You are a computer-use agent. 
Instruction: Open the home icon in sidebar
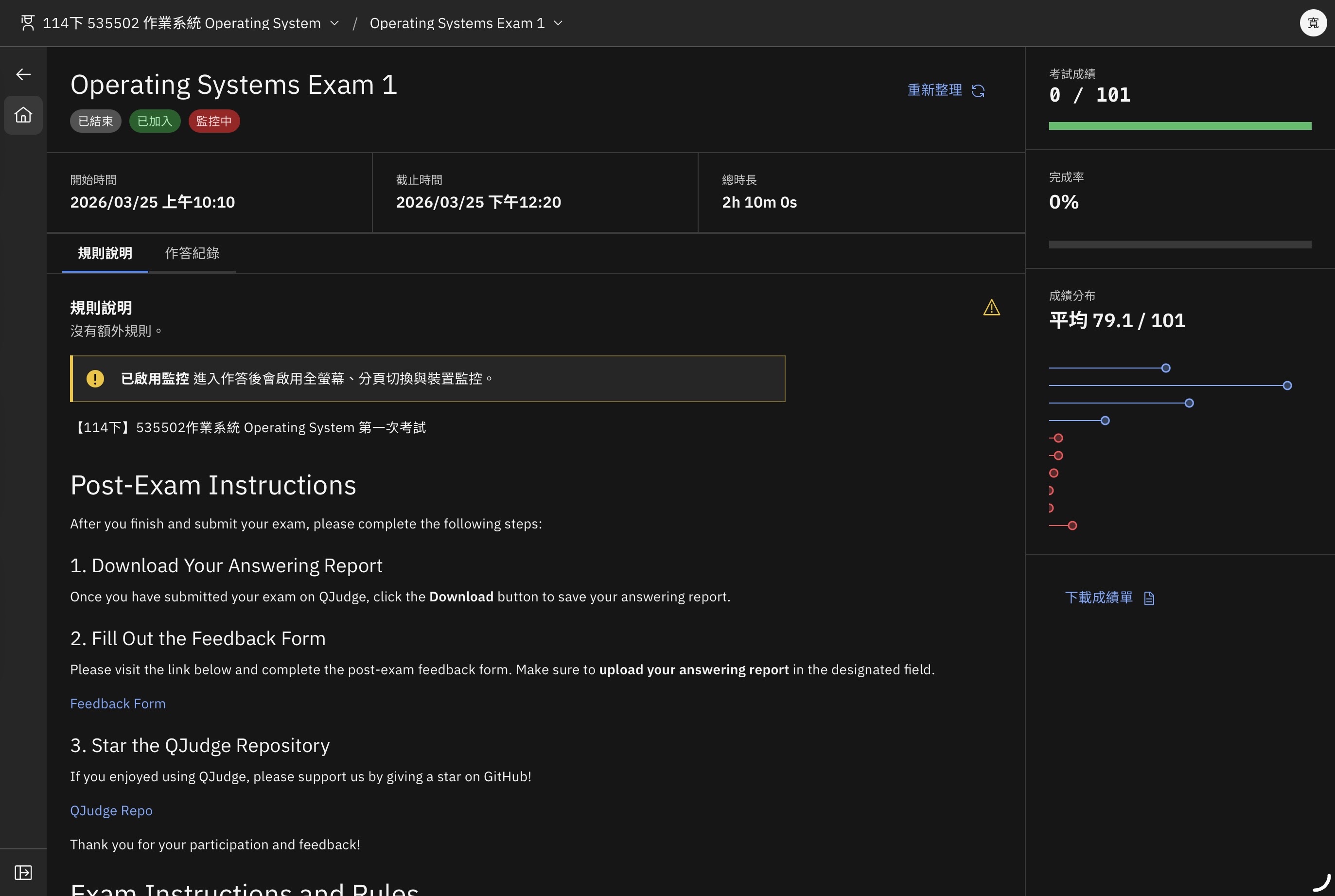tap(23, 115)
